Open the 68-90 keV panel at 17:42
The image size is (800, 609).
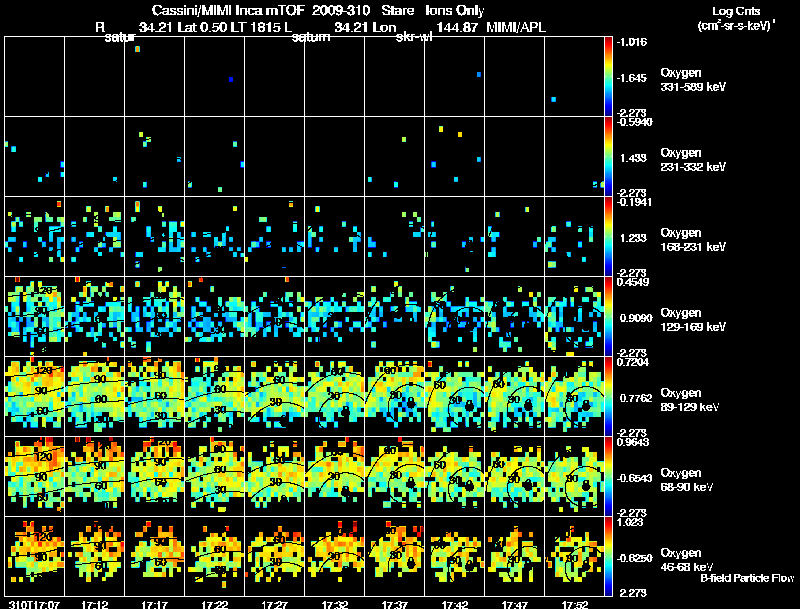click(454, 476)
